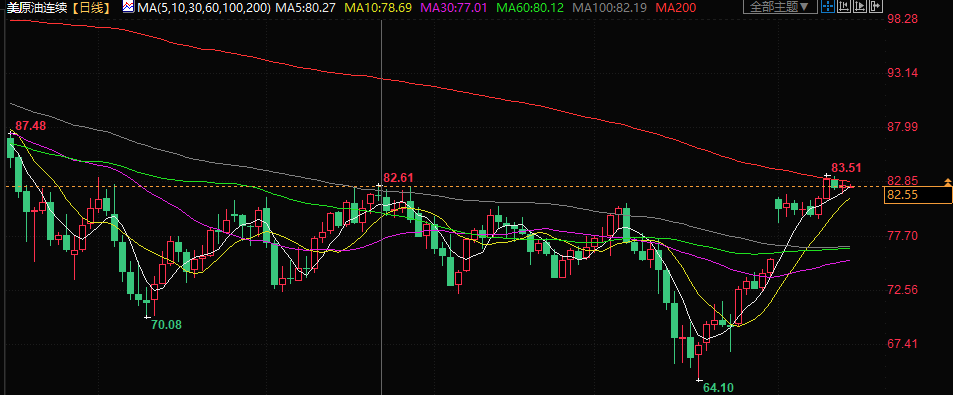Click the 77.70 axis price label

902,236
